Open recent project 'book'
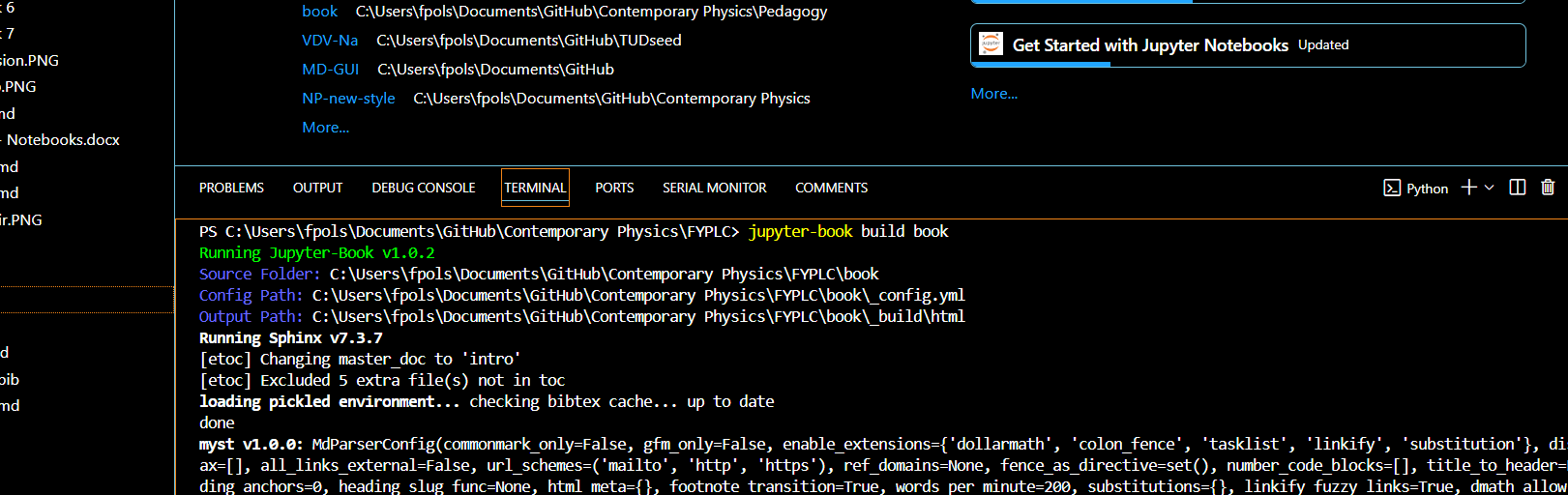 click(x=319, y=12)
